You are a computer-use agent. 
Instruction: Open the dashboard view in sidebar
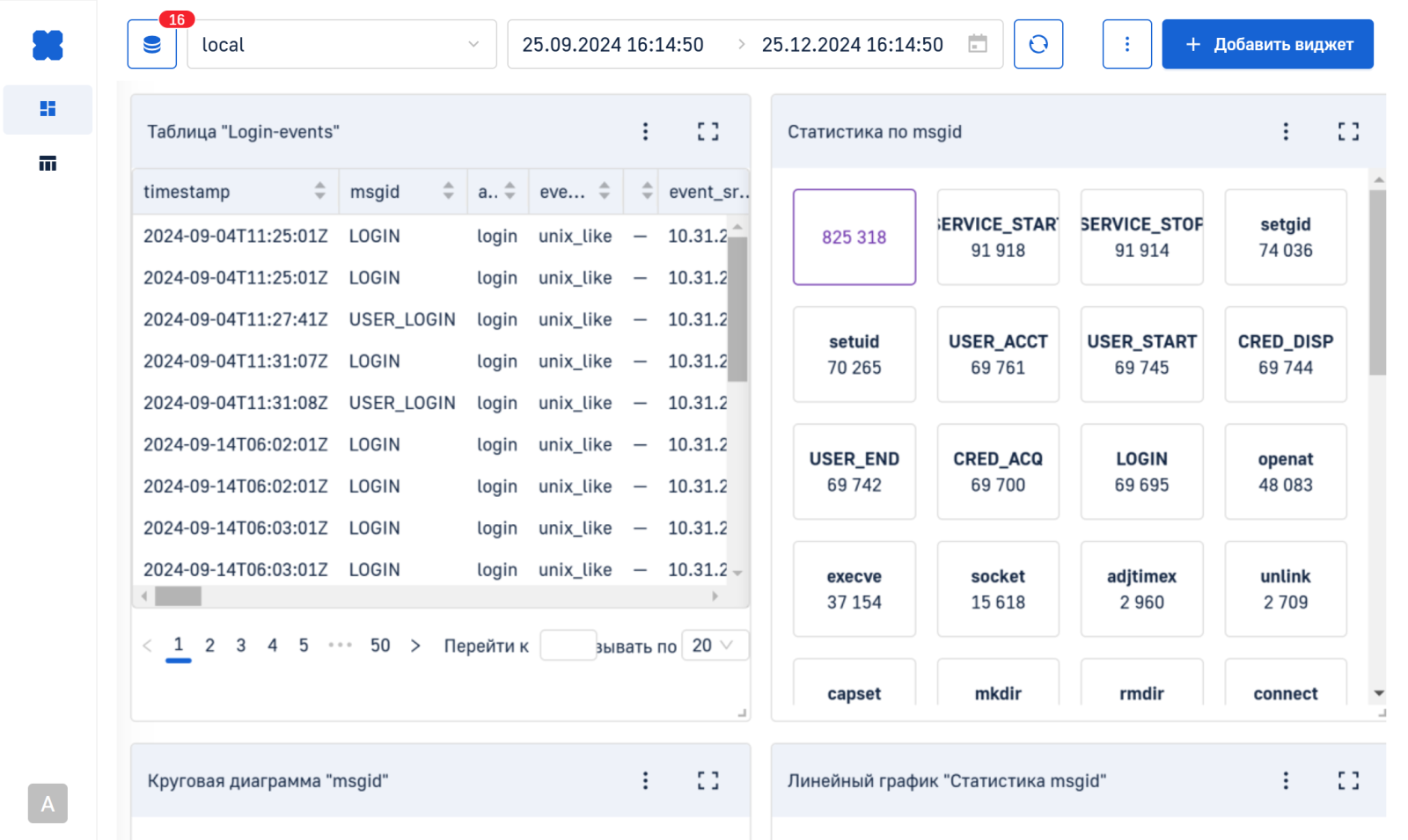tap(48, 109)
